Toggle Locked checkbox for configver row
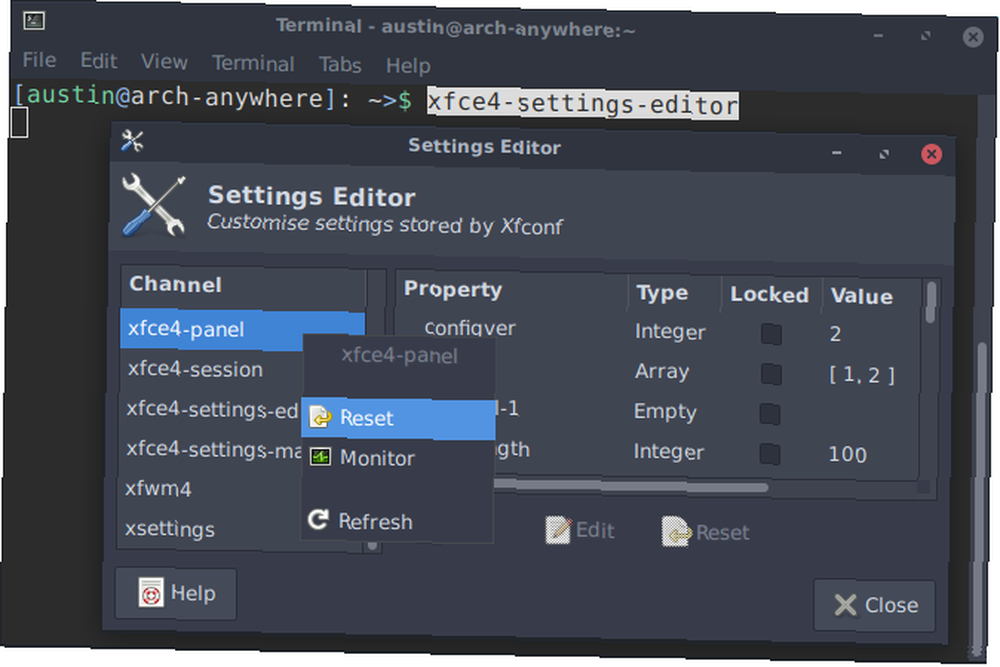Viewport: 1000px width, 667px height. pos(771,334)
